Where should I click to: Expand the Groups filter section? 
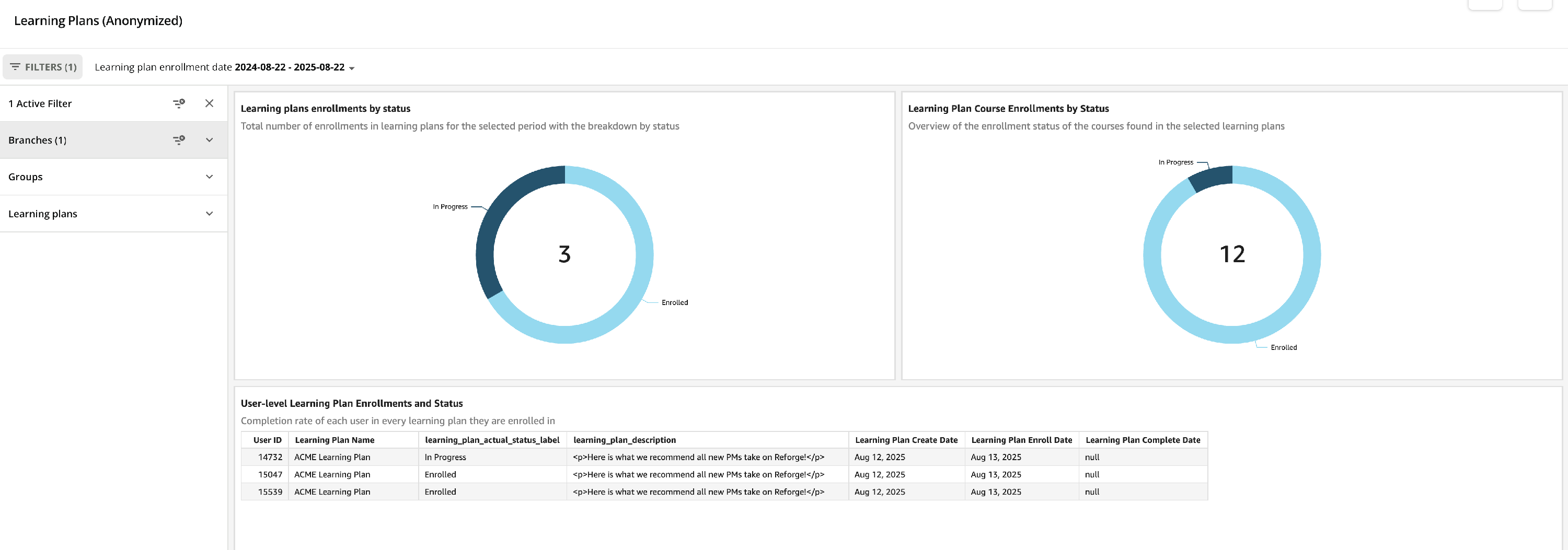[114, 177]
